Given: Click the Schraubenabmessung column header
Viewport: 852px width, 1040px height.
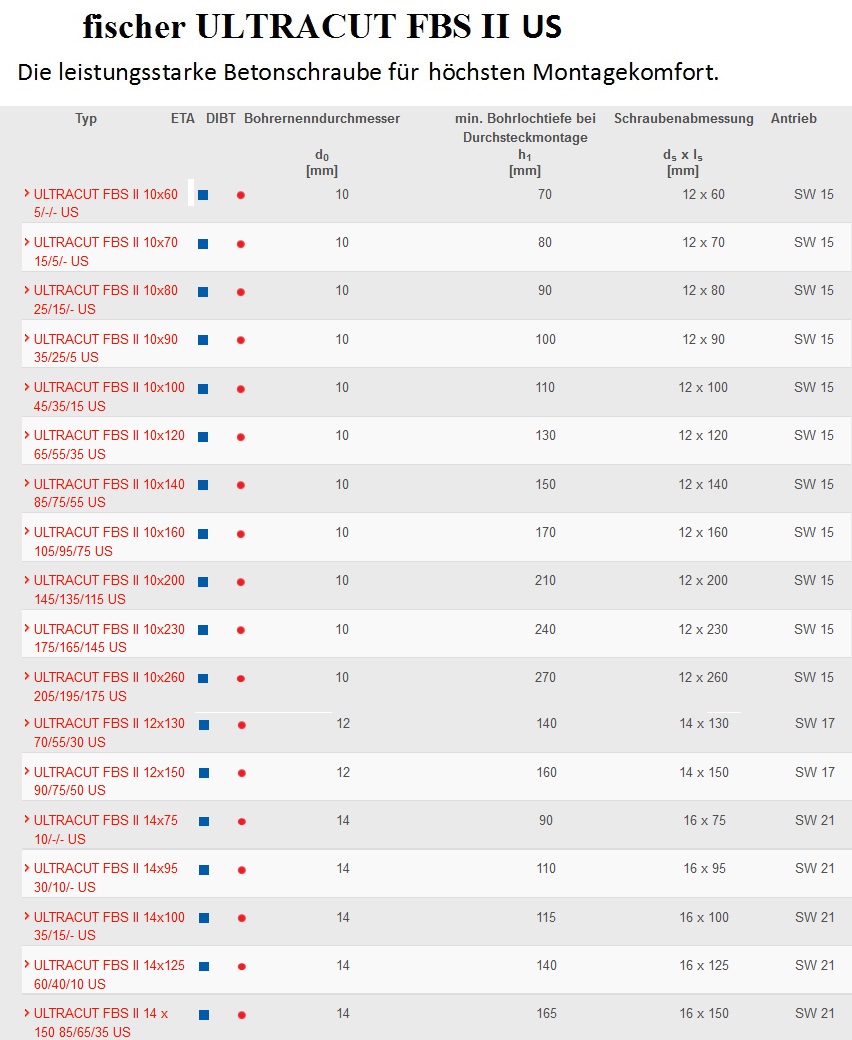Looking at the screenshot, I should pyautogui.click(x=684, y=119).
